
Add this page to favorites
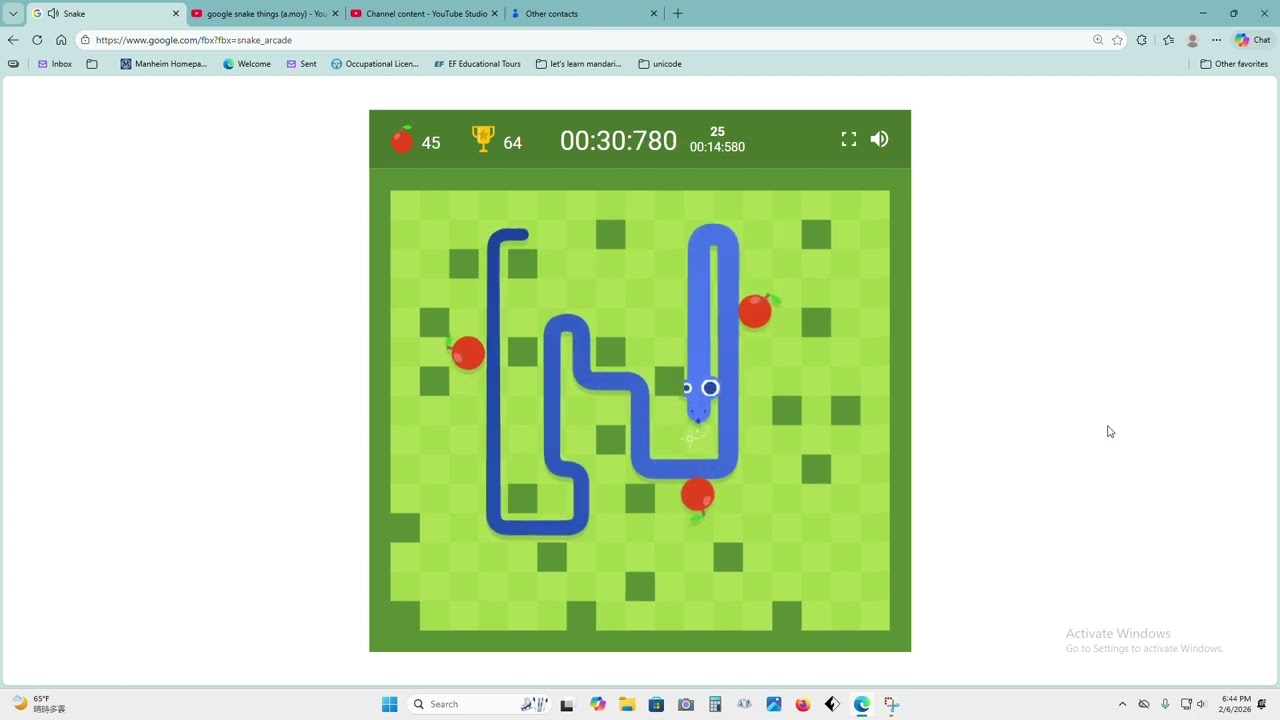1117,40
